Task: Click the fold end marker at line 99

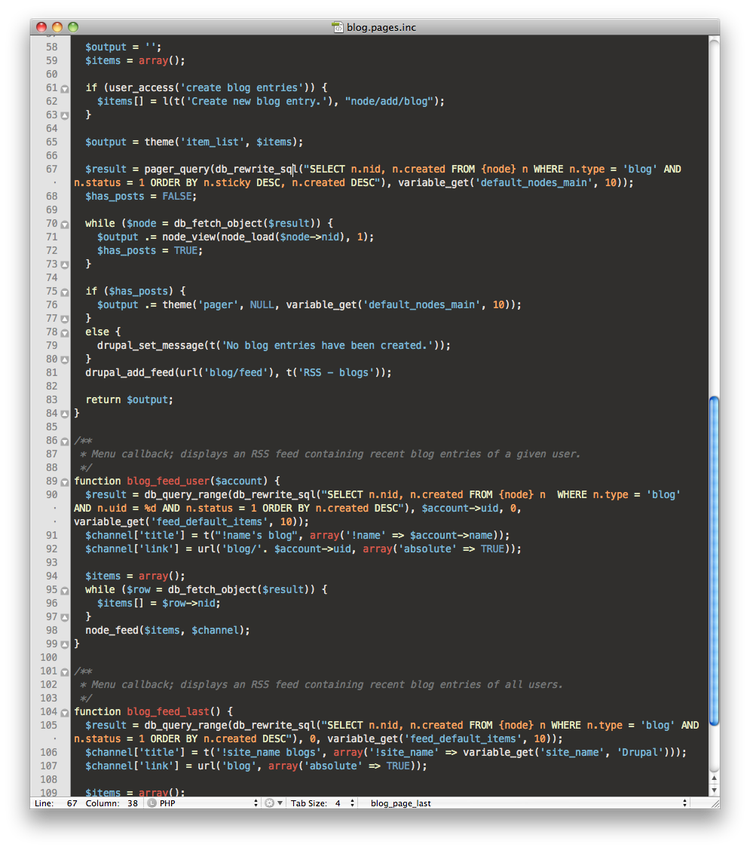Action: (x=64, y=645)
